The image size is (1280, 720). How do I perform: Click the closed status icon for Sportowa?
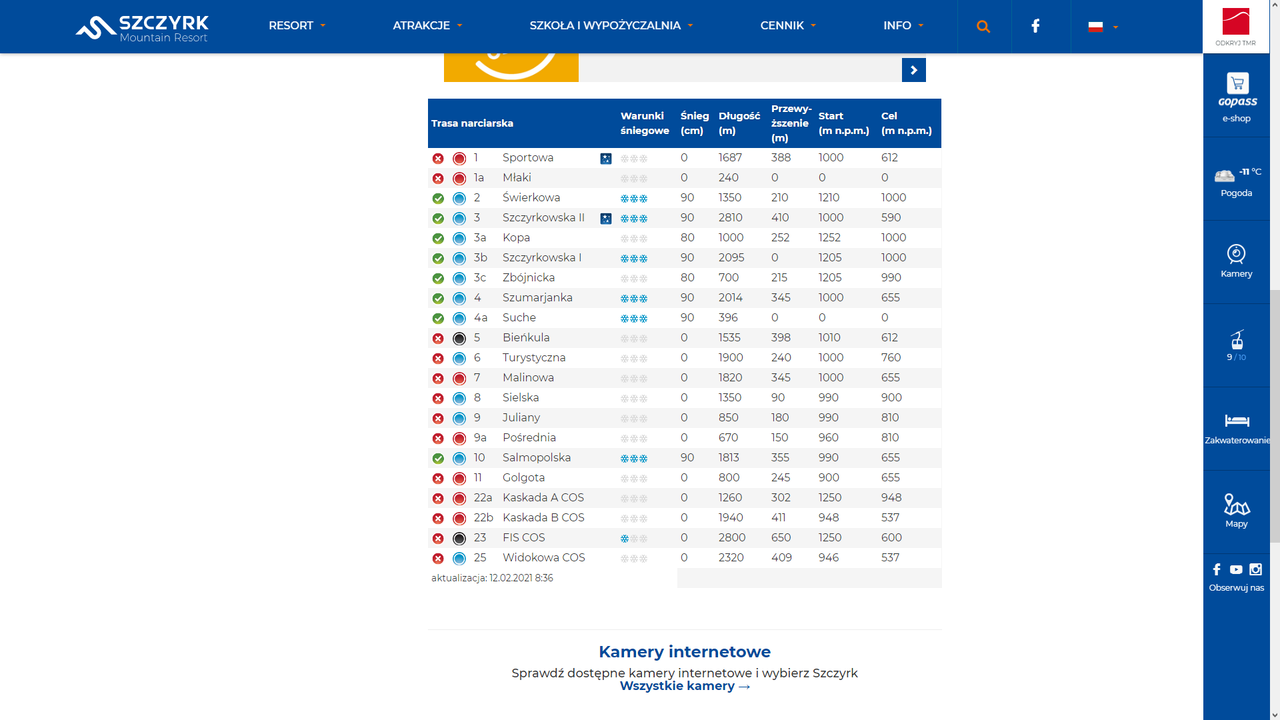point(438,158)
